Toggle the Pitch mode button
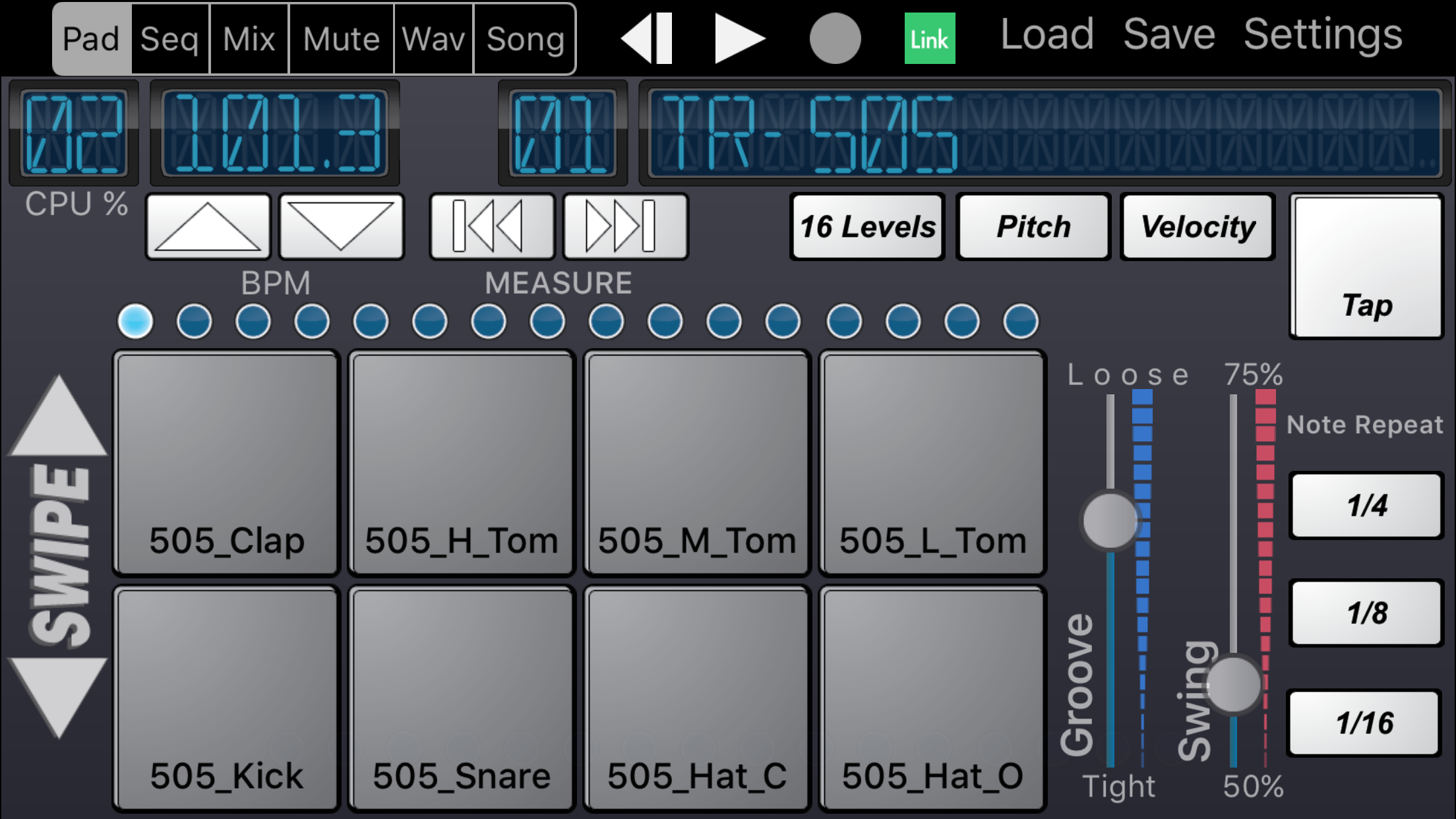The width and height of the screenshot is (1456, 819). pos(1033,227)
